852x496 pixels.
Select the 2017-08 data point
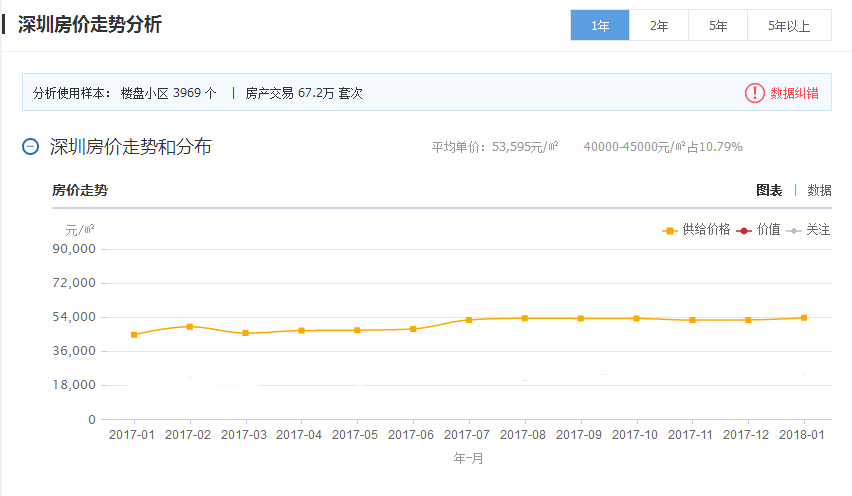coord(525,318)
